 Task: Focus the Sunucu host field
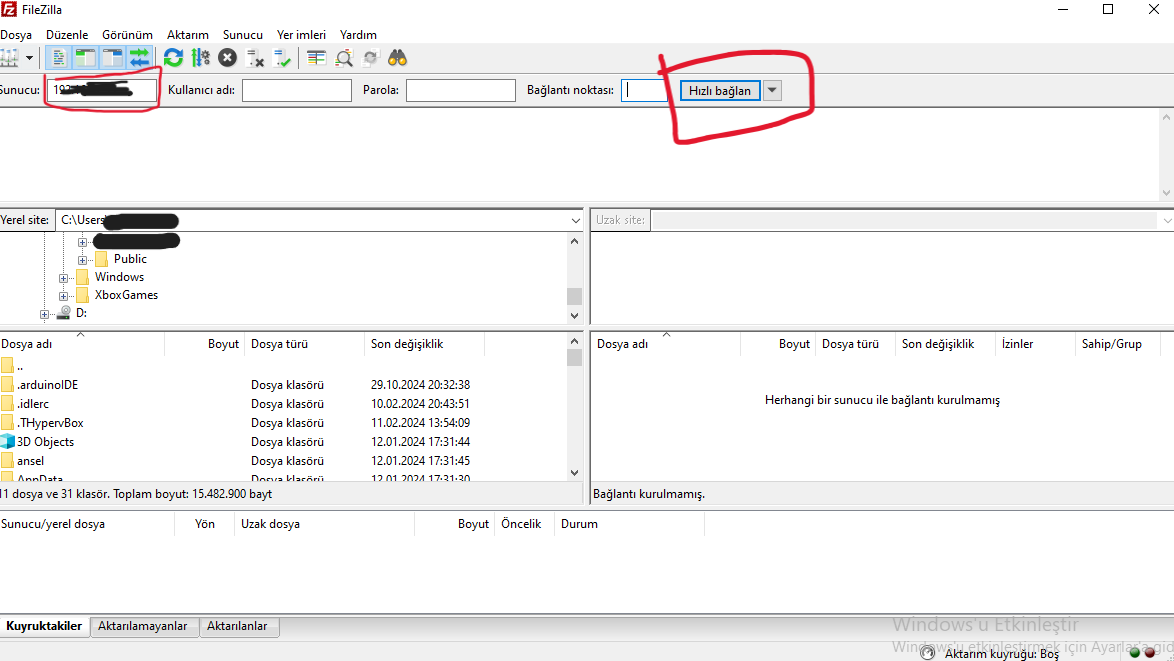(x=102, y=90)
